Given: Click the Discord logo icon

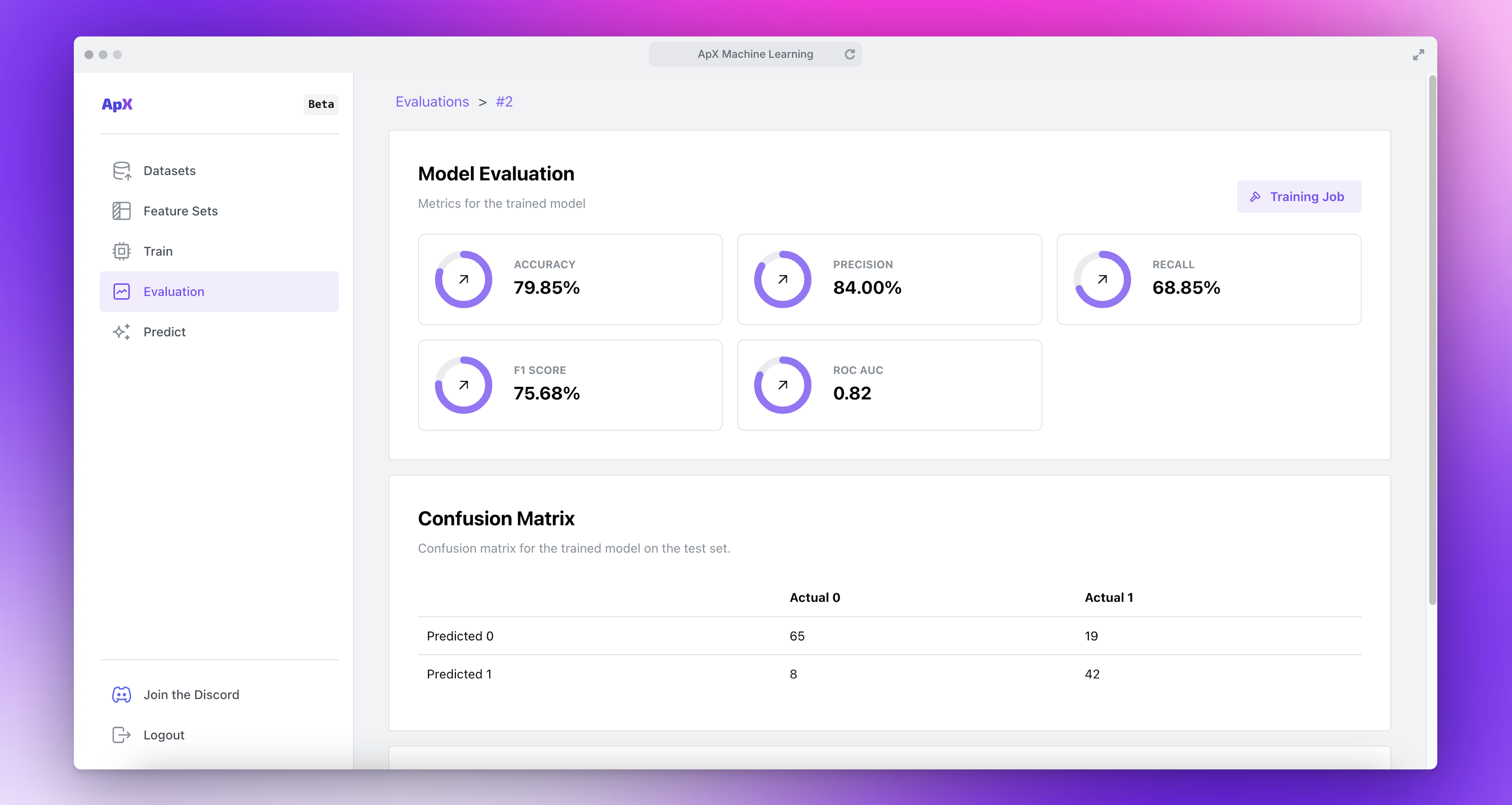Looking at the screenshot, I should pos(121,695).
